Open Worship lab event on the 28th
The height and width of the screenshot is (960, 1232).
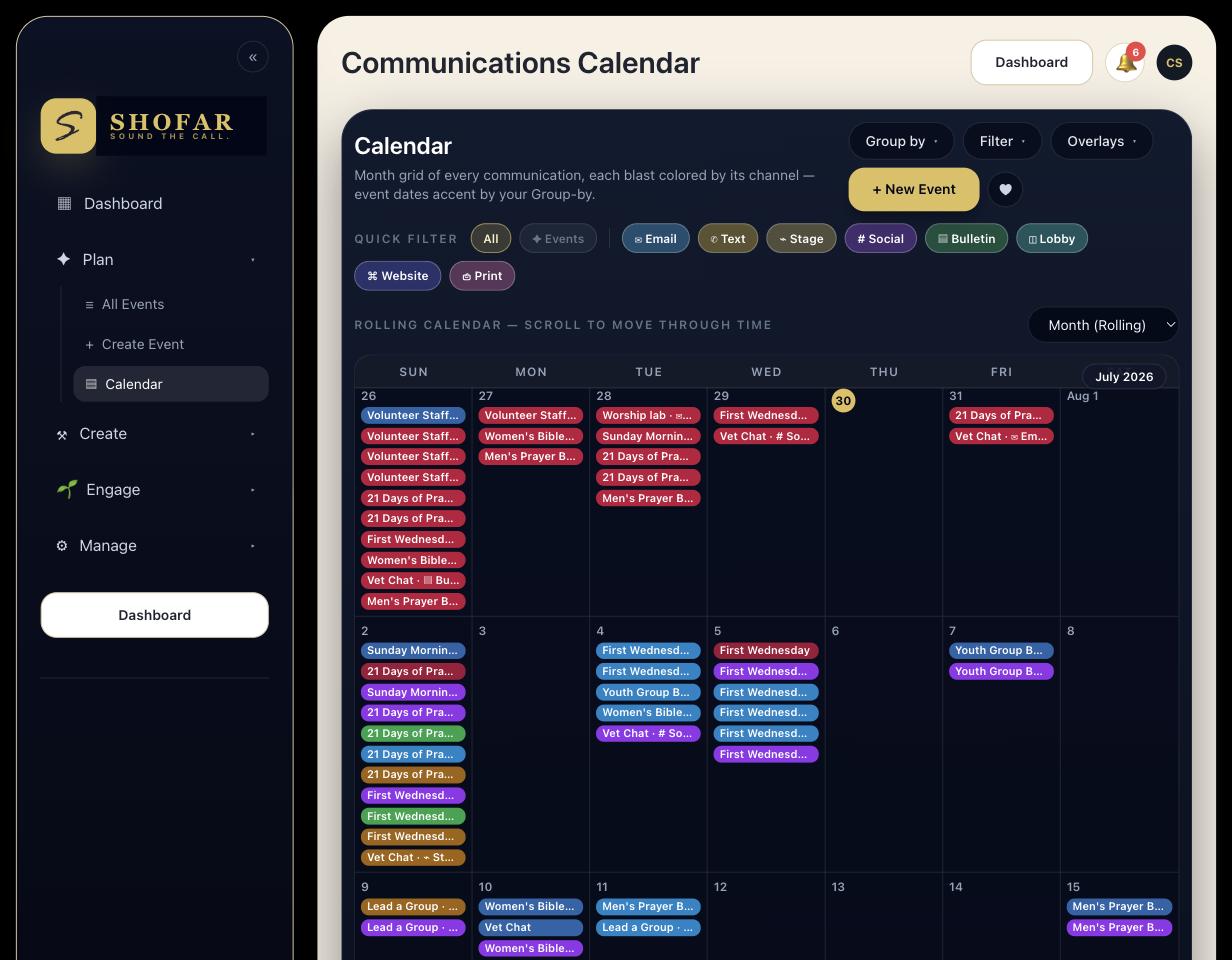tap(648, 415)
